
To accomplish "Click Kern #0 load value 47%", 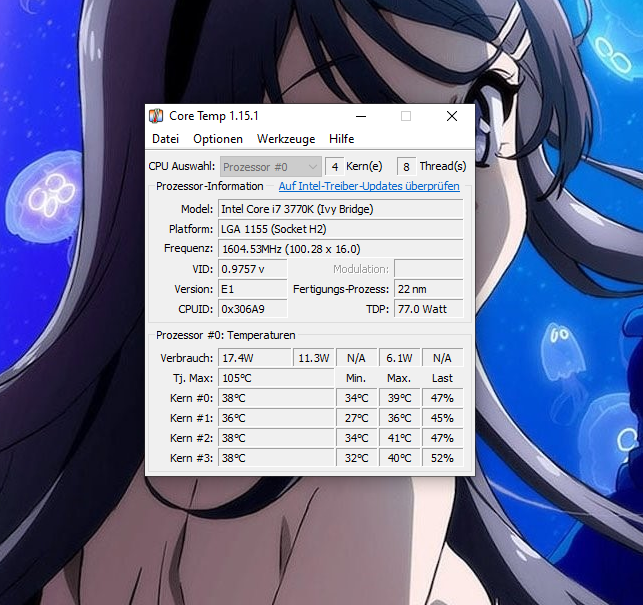I will (x=442, y=398).
